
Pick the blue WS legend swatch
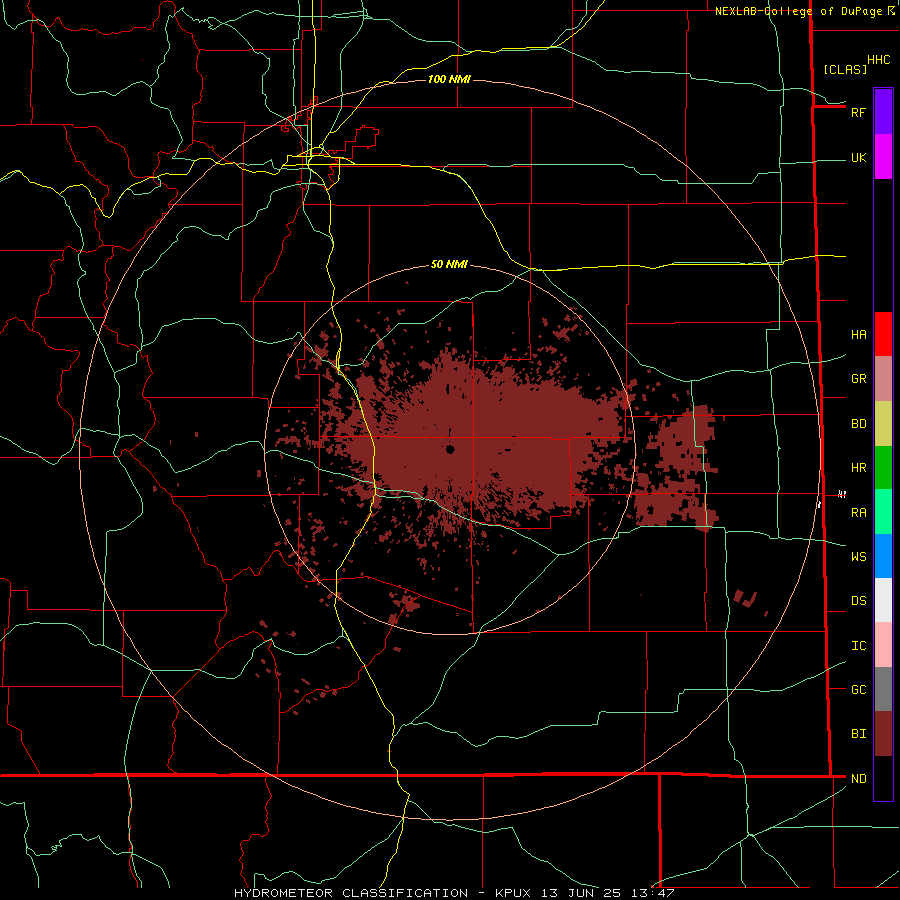883,556
